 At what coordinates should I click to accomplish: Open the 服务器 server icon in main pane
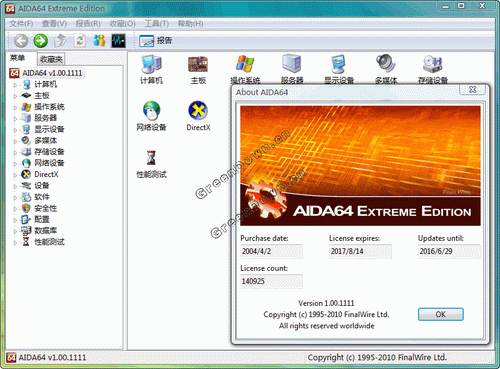coord(292,69)
